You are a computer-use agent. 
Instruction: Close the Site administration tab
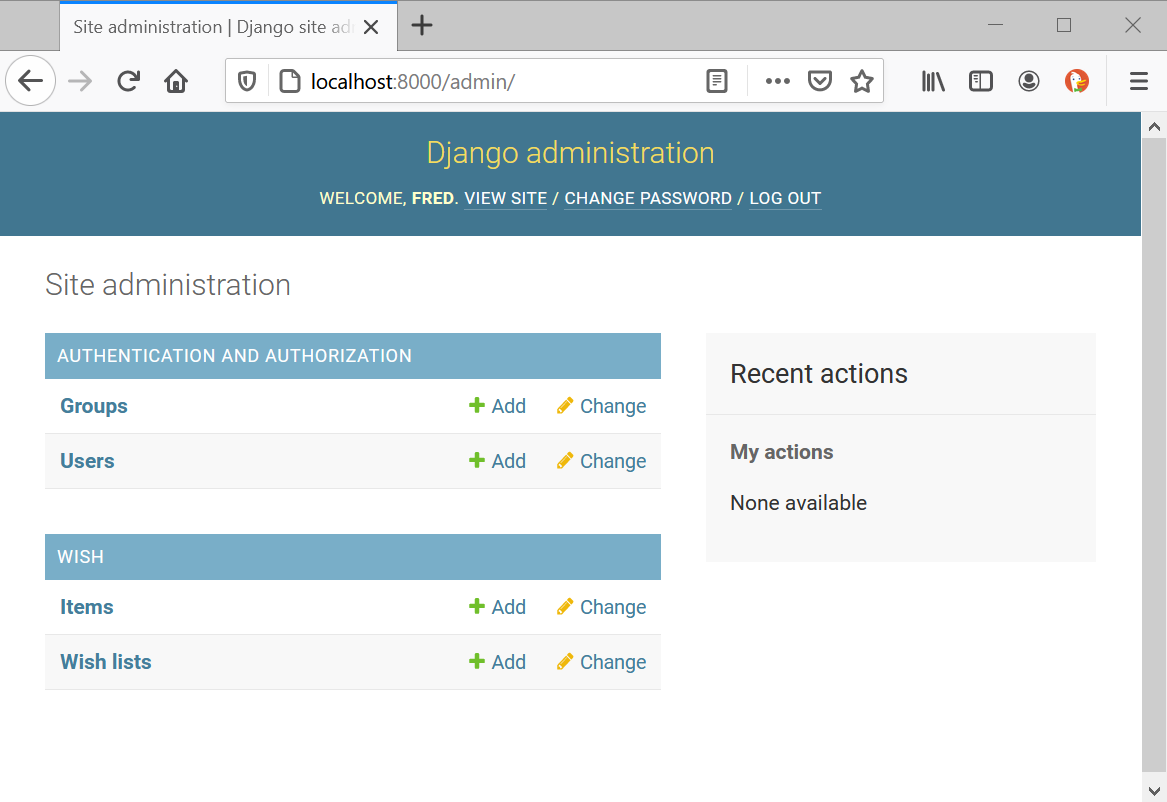[x=371, y=28]
